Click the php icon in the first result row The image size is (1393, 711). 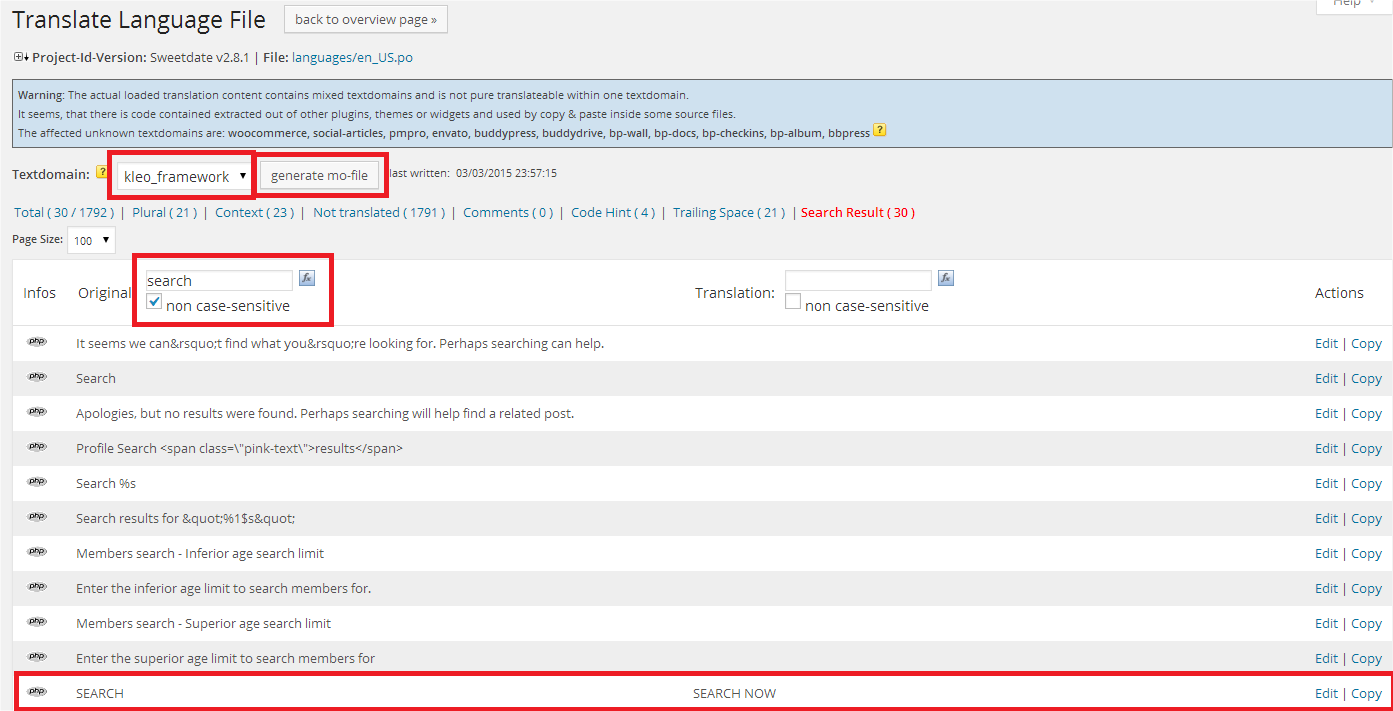coord(37,342)
